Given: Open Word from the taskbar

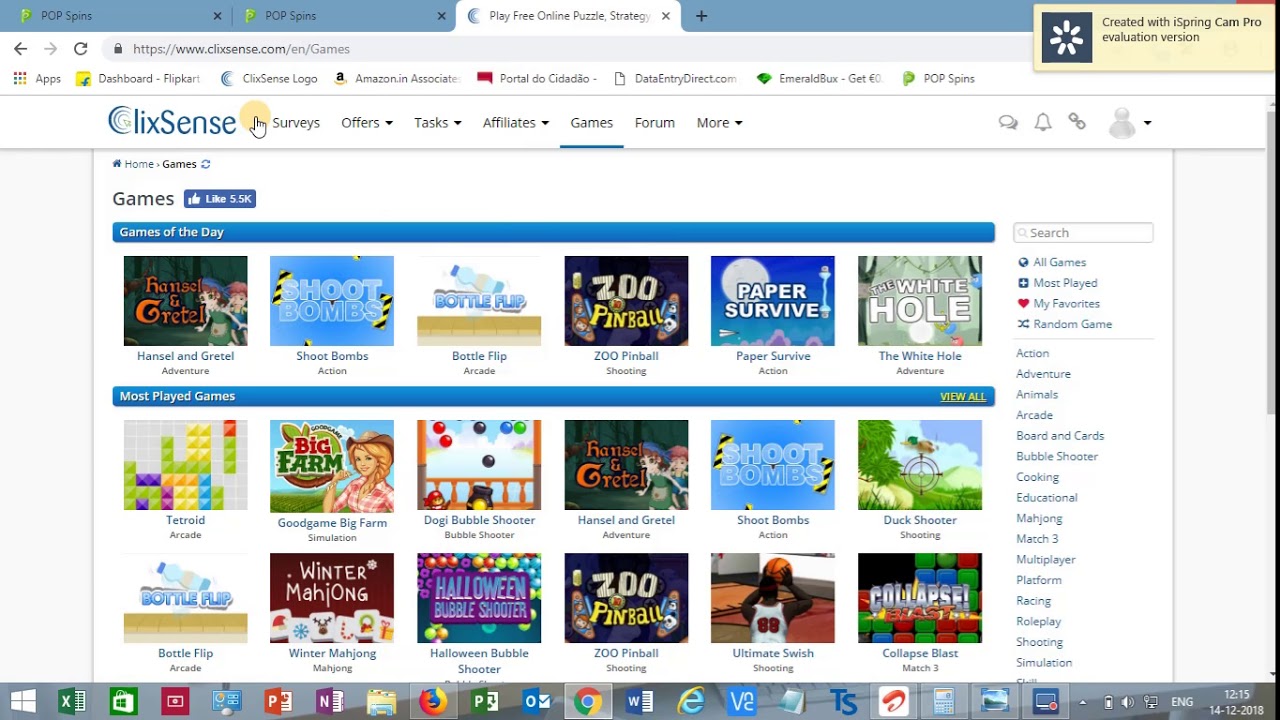Looking at the screenshot, I should [639, 702].
